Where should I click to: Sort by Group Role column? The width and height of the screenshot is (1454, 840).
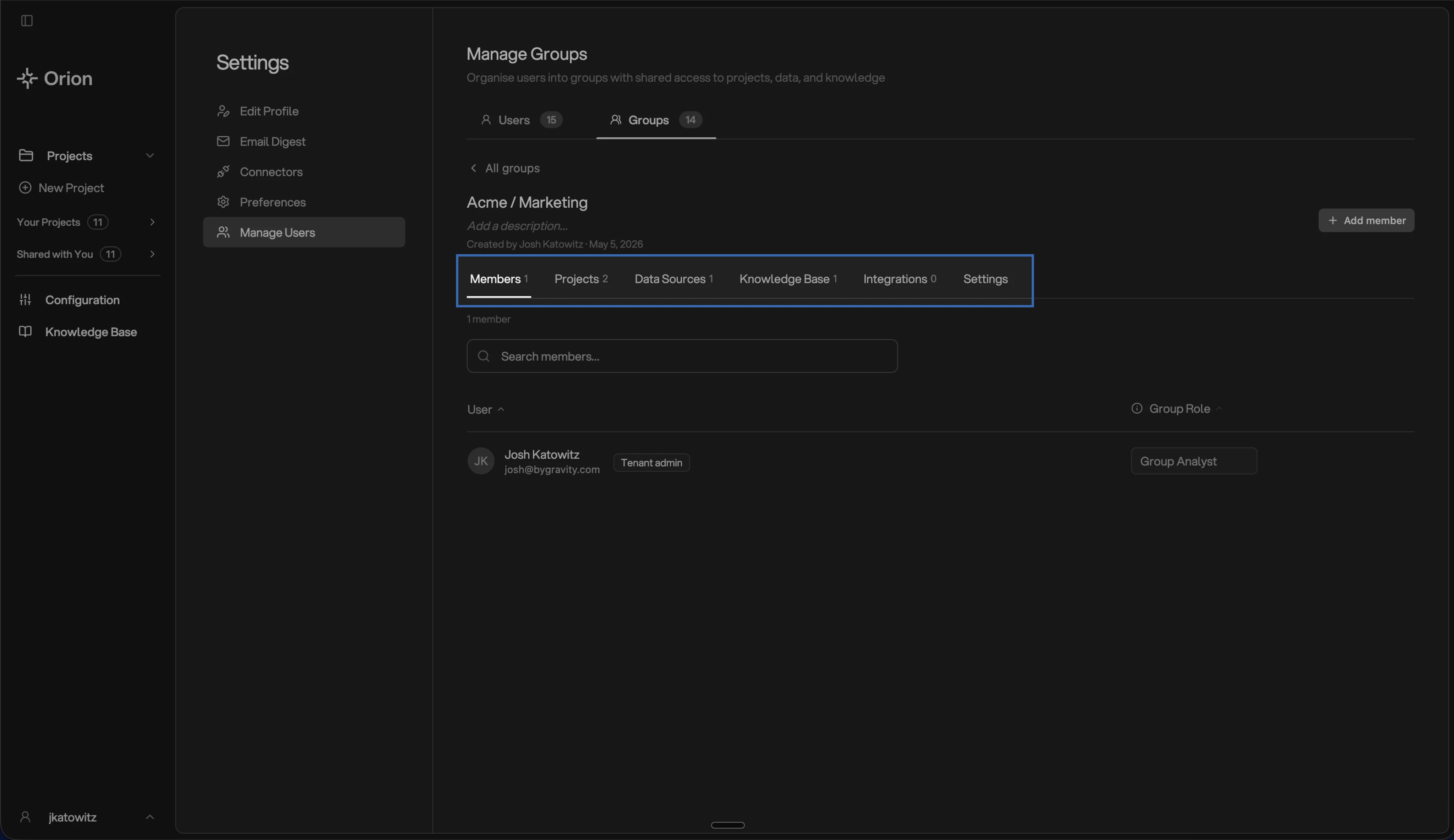(x=1186, y=408)
